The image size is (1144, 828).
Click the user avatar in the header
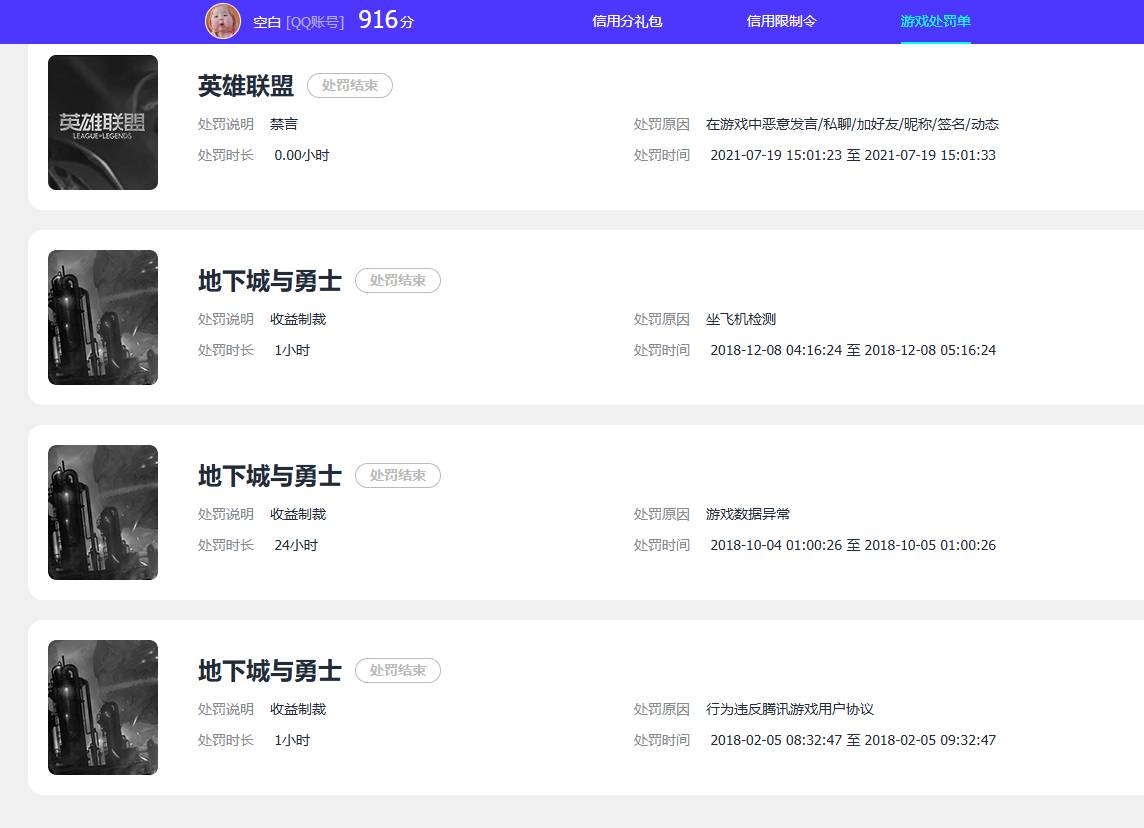tap(223, 21)
